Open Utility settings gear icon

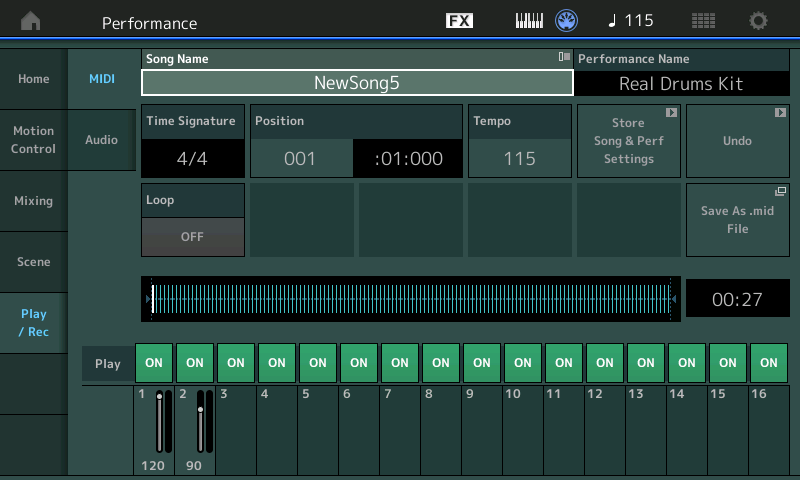[x=758, y=21]
